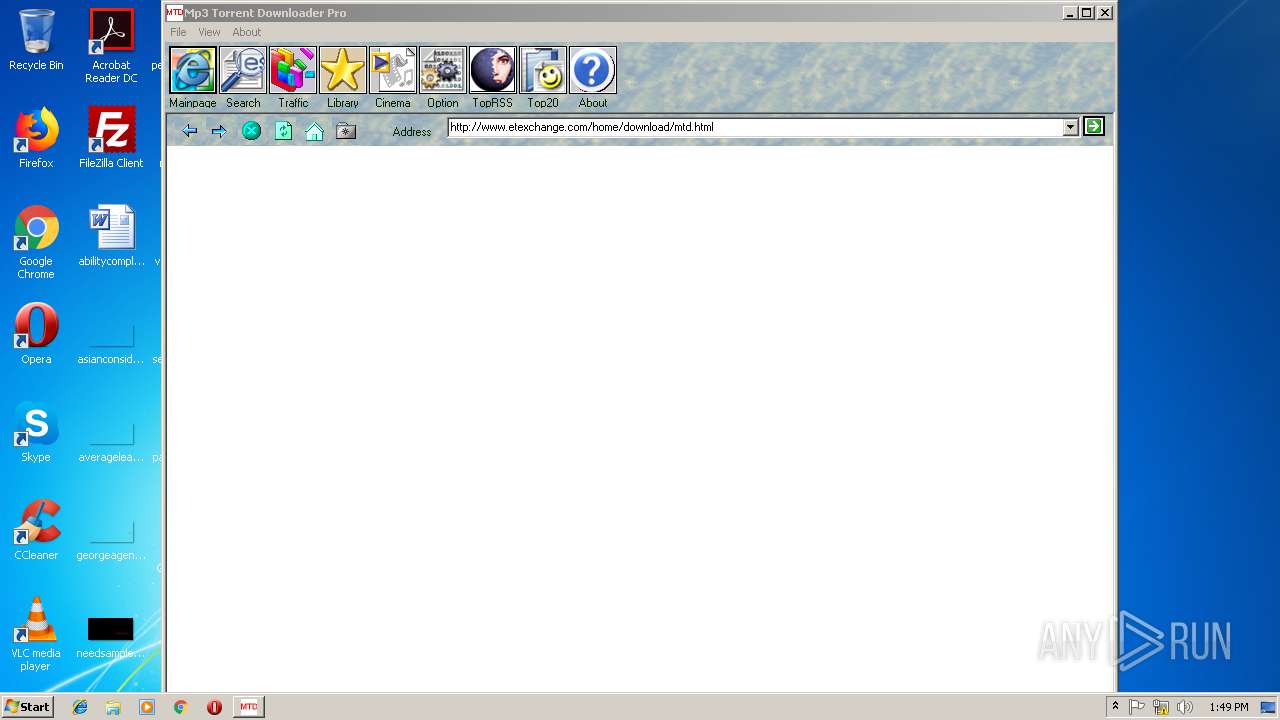Open Windows Explorer from the taskbar
Screen dimensions: 1280x720
113,707
